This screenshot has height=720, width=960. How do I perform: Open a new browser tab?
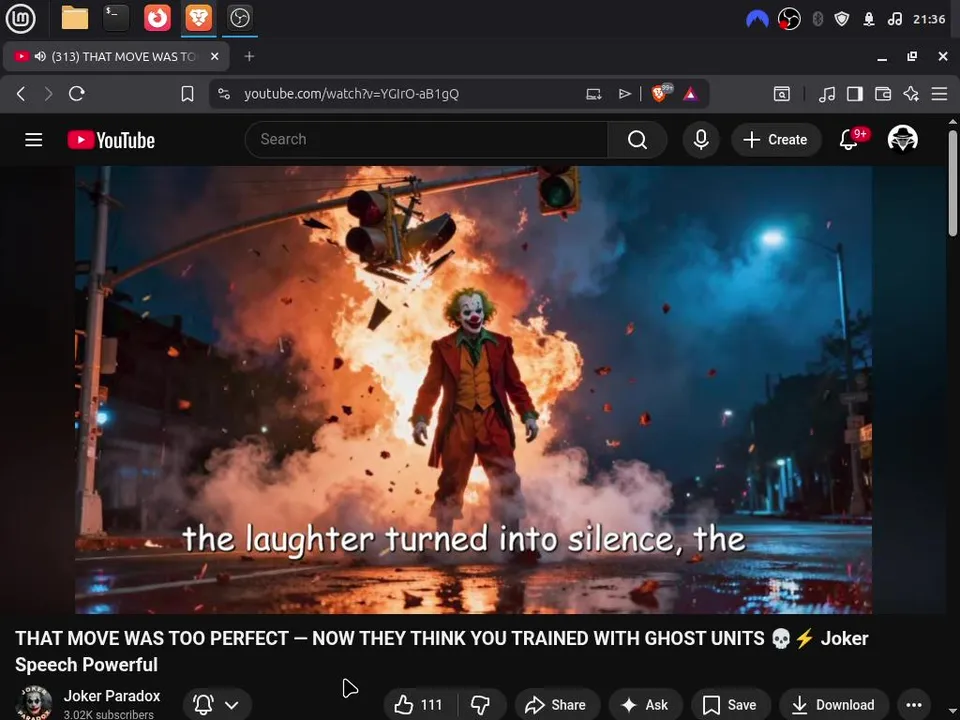click(x=249, y=56)
